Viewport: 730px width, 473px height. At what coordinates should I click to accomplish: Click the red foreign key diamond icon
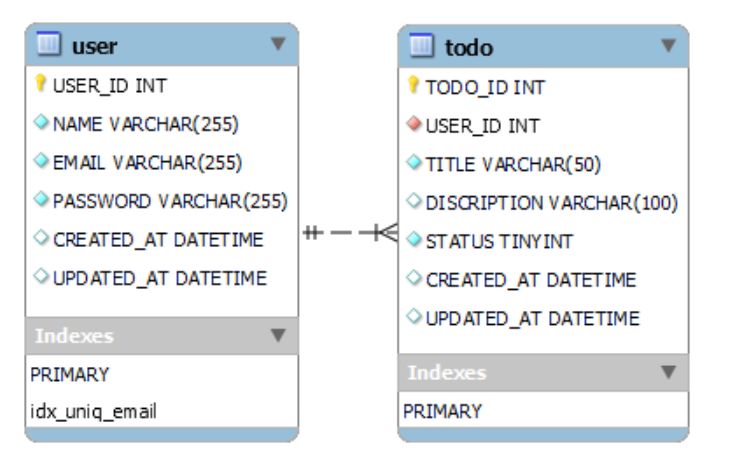coord(416,126)
